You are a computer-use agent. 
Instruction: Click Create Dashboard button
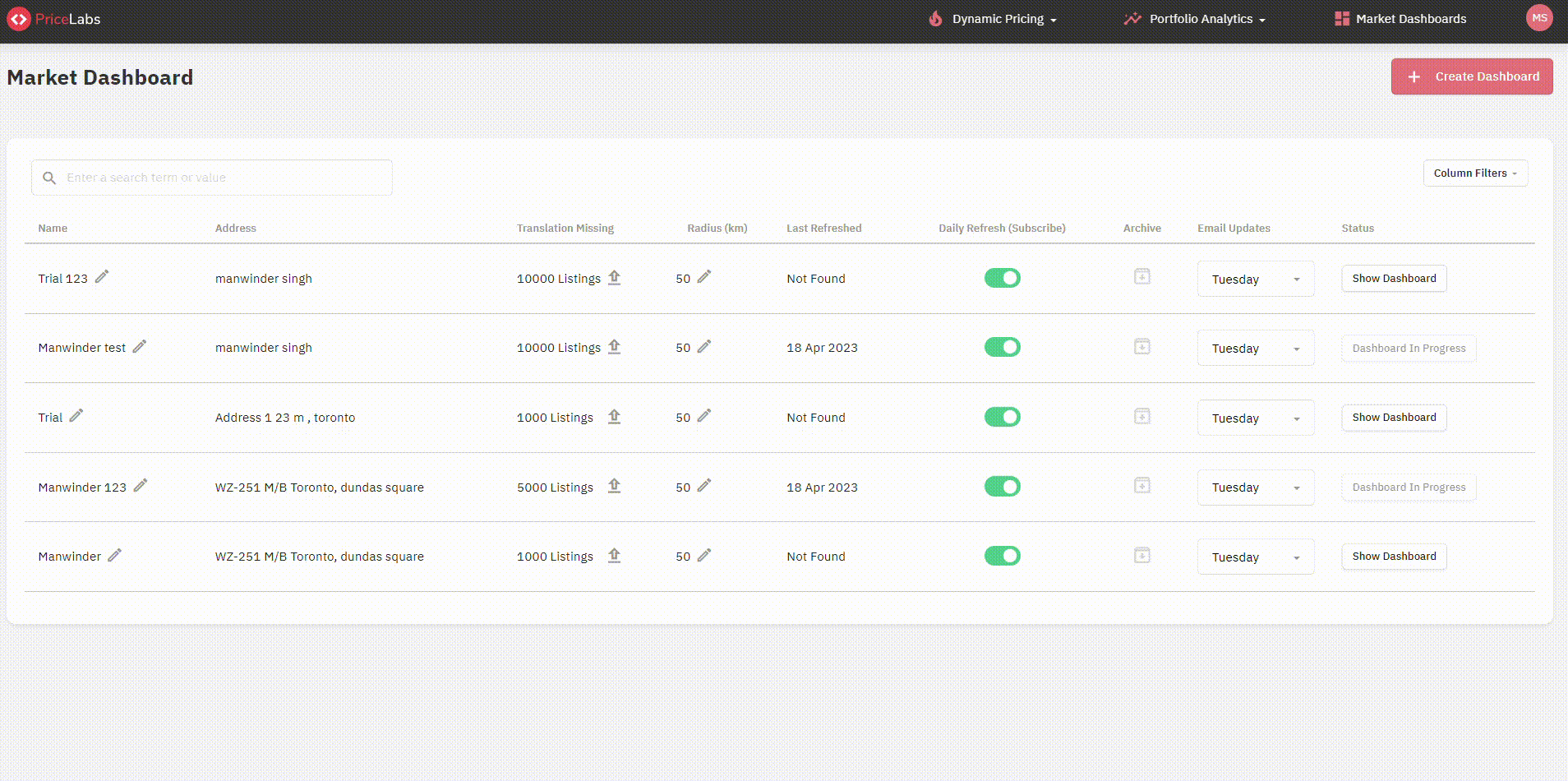click(1472, 76)
